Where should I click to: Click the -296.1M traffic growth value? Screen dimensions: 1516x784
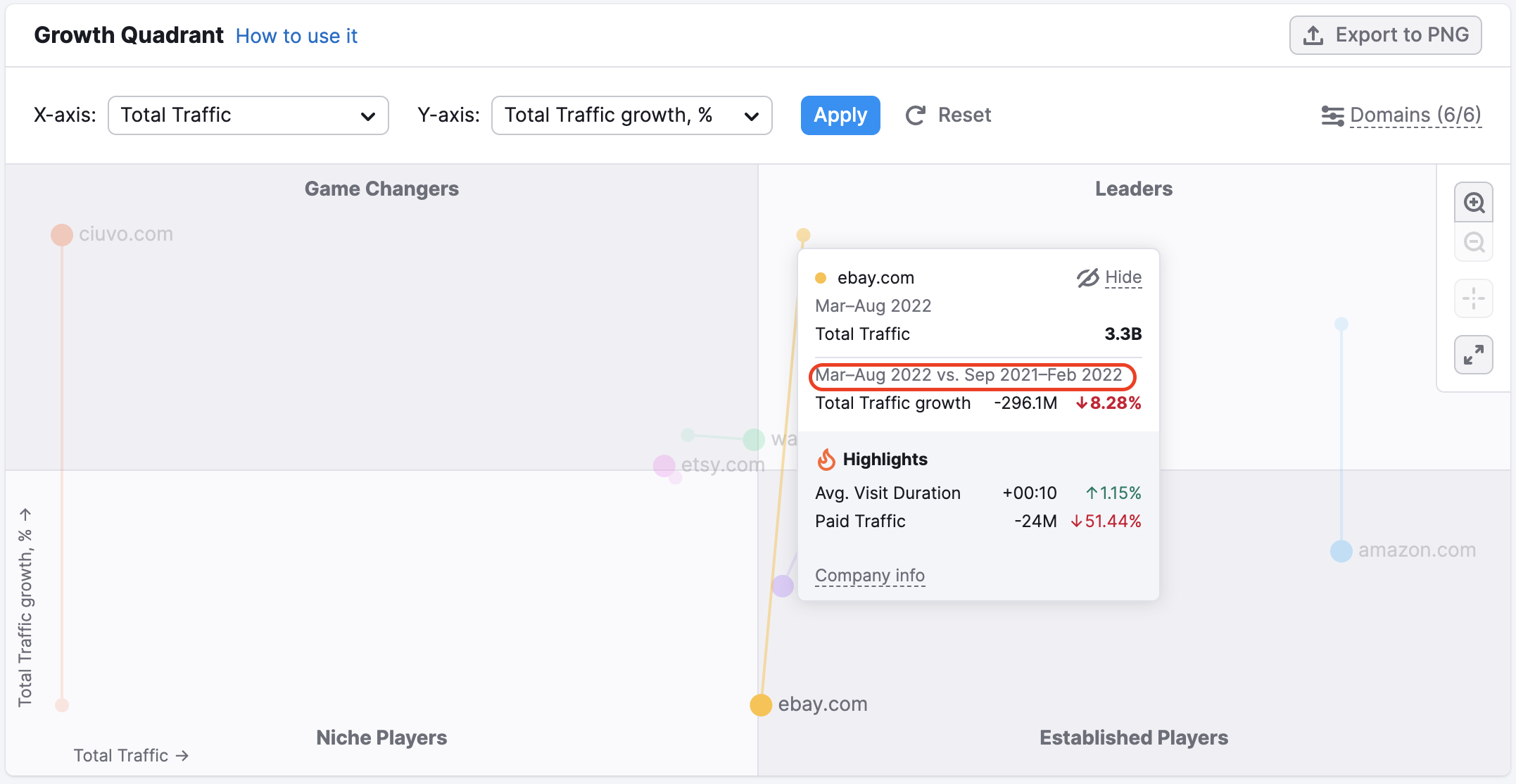tap(1025, 403)
